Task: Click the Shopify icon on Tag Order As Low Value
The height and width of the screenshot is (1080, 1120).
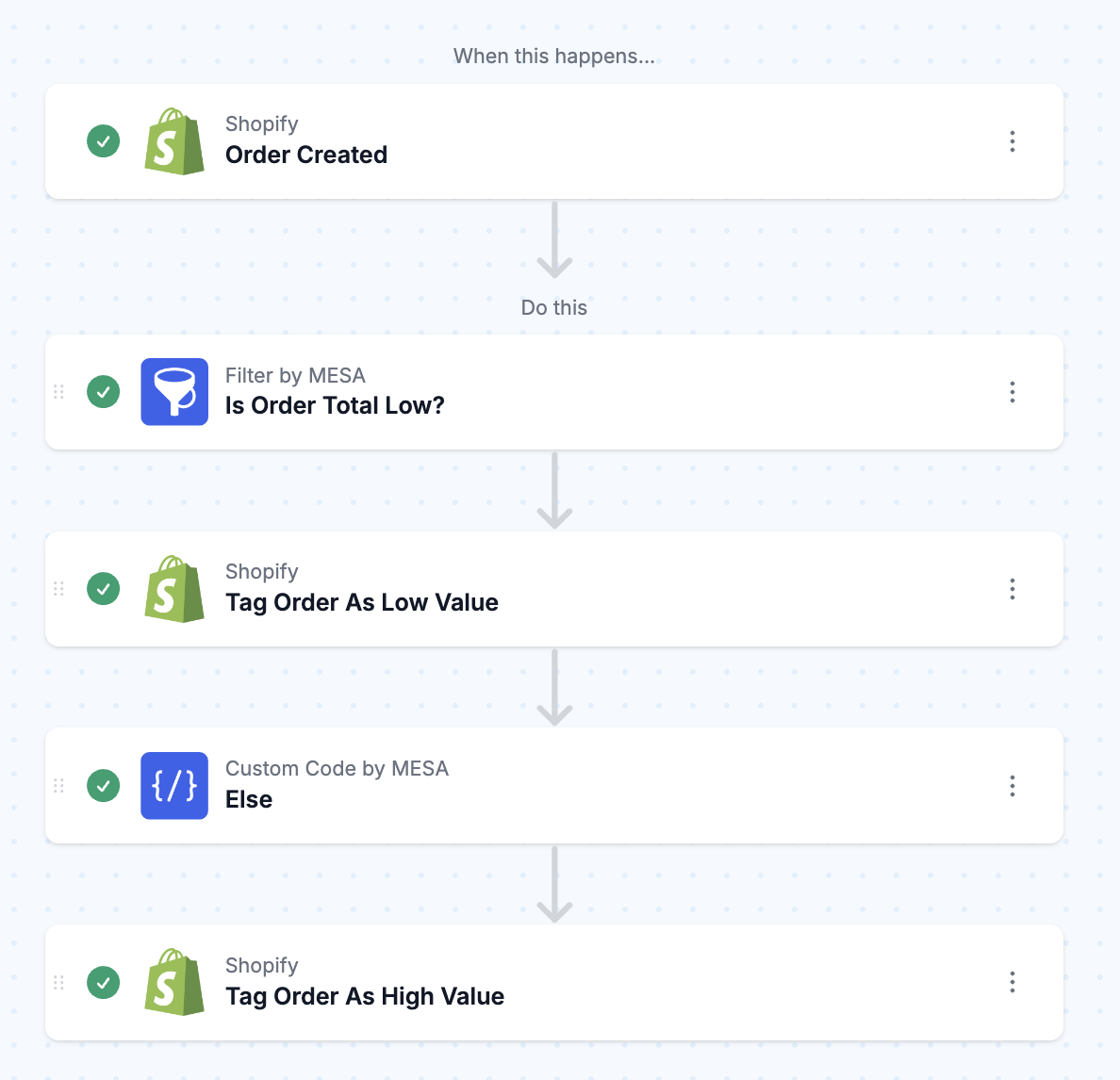Action: [x=173, y=589]
